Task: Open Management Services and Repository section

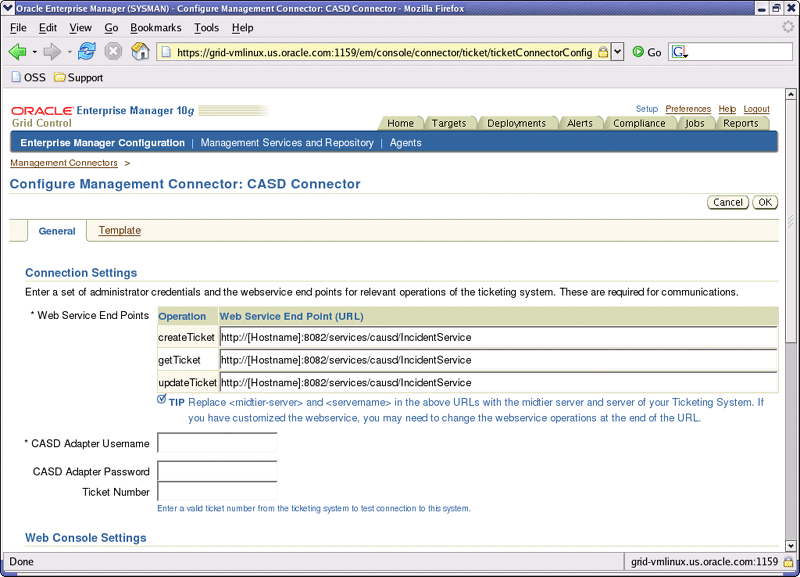Action: 287,143
